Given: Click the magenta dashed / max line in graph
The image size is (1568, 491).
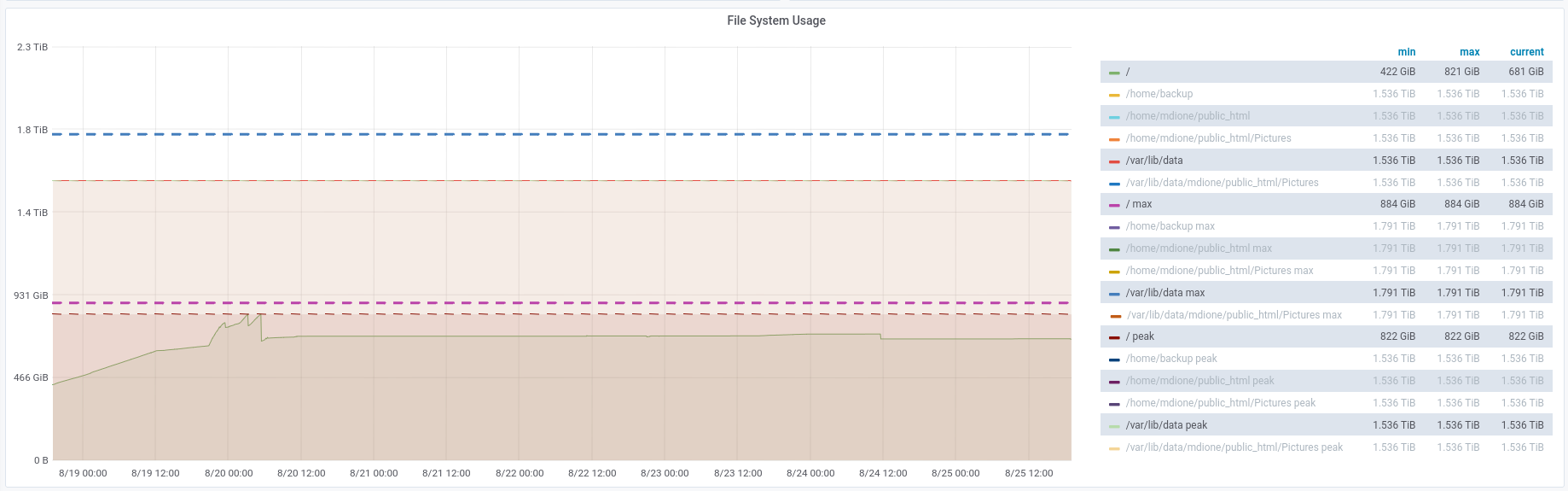Looking at the screenshot, I should click(561, 302).
